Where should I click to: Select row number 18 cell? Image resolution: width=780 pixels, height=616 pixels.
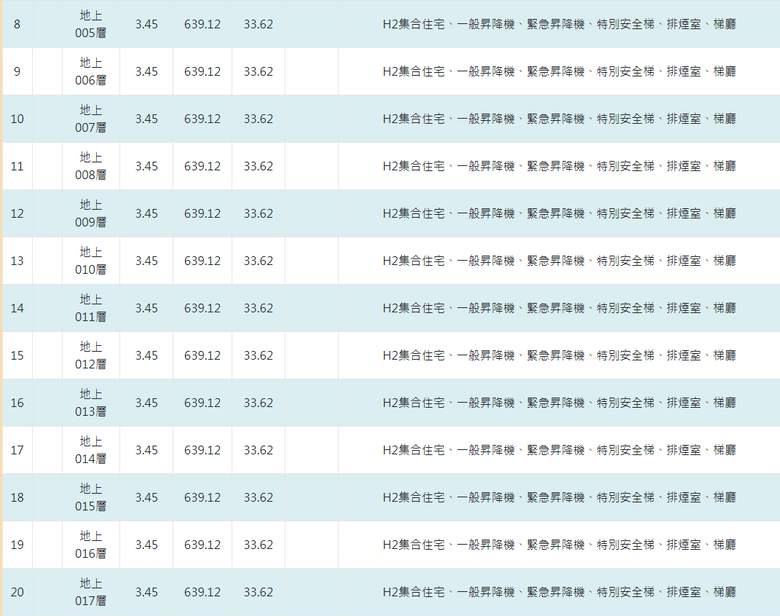(17, 497)
